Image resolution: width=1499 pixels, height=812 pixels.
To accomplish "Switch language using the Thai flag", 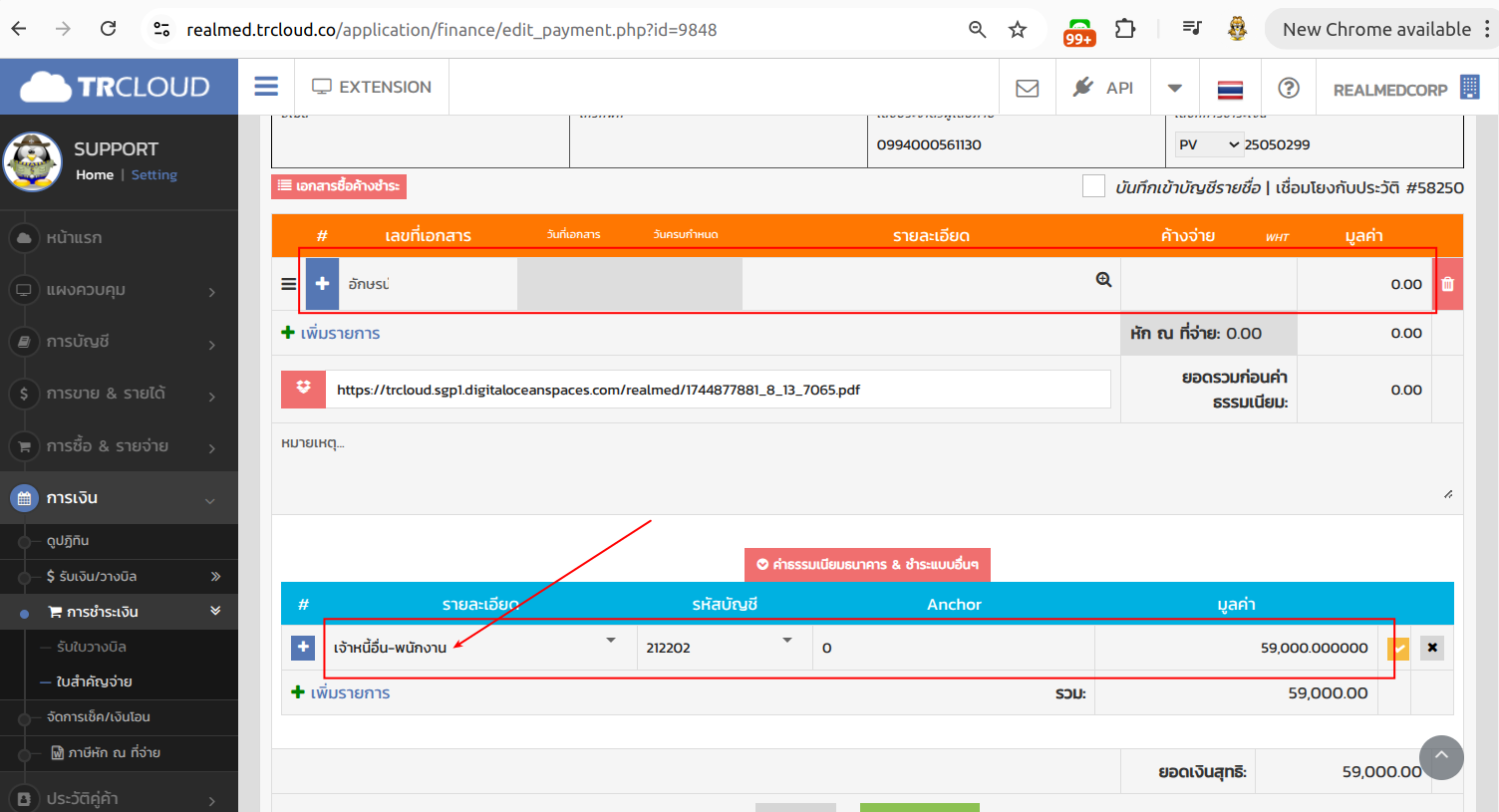I will [1230, 90].
